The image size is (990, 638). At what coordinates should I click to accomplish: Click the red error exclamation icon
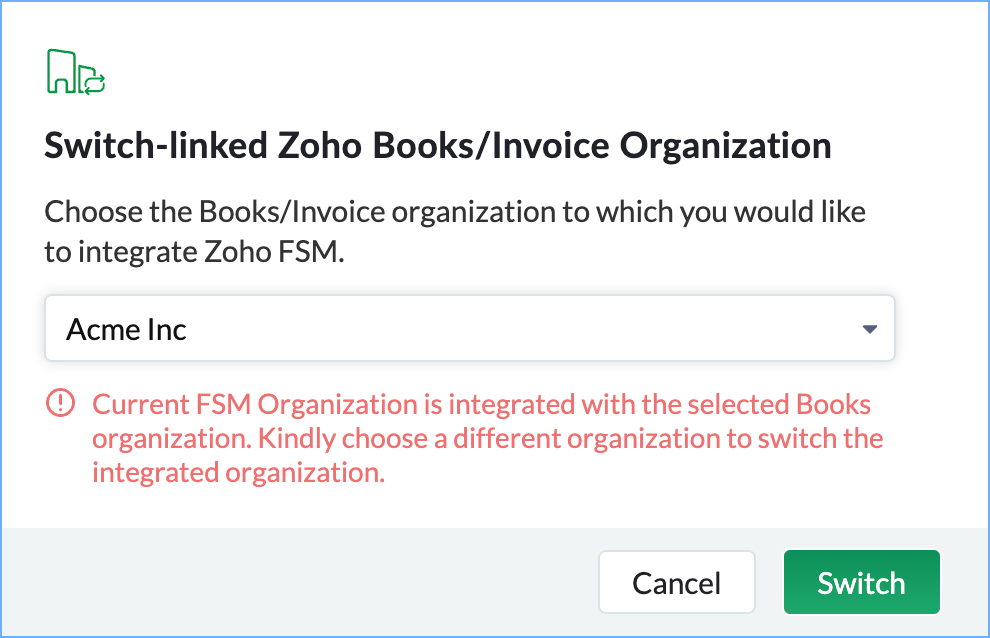click(61, 404)
